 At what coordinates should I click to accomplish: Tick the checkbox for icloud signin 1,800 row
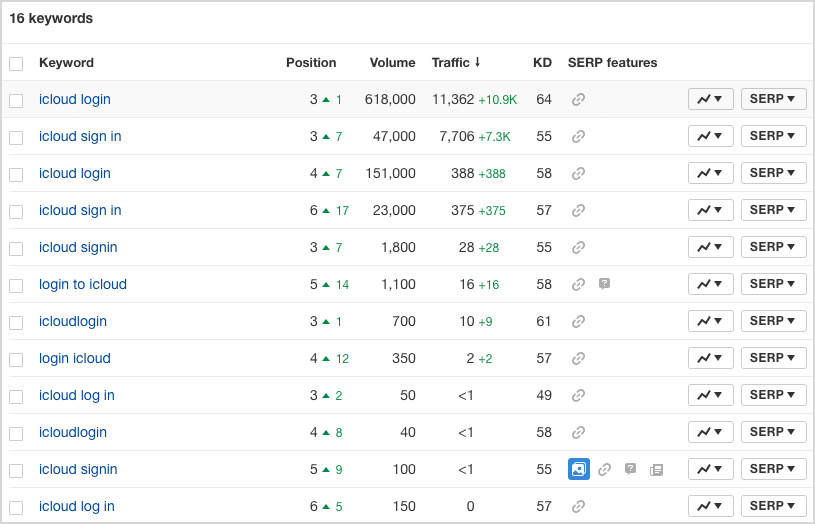coord(16,248)
